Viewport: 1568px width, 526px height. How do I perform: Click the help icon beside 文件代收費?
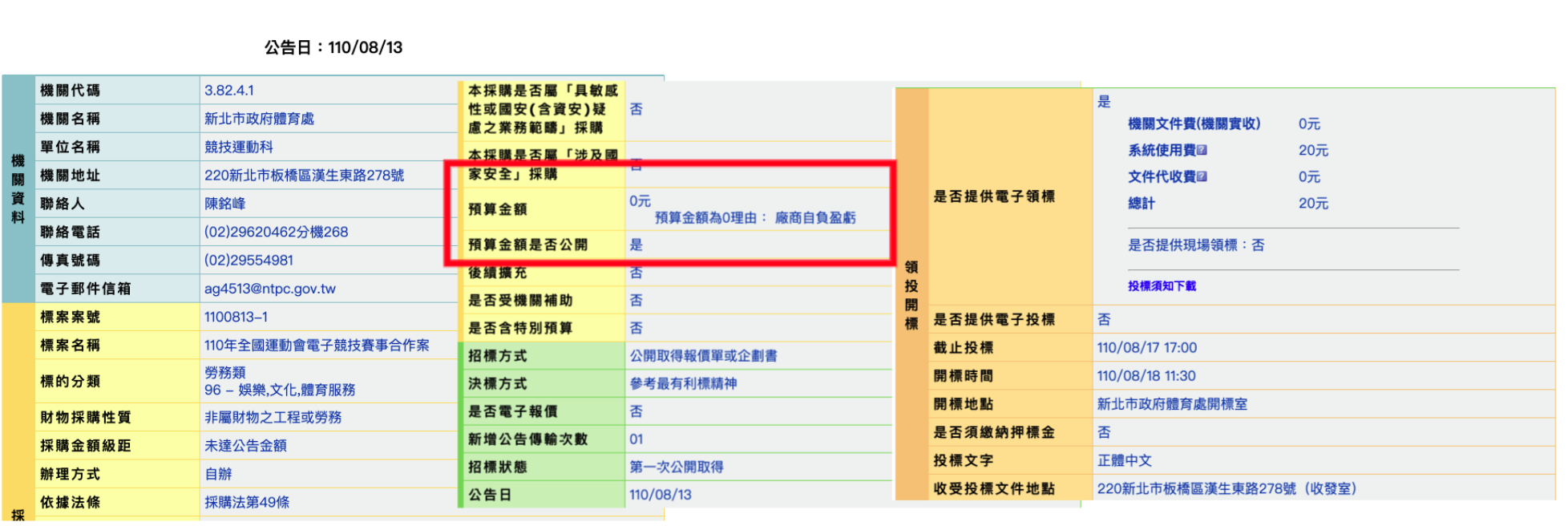pyautogui.click(x=1202, y=176)
